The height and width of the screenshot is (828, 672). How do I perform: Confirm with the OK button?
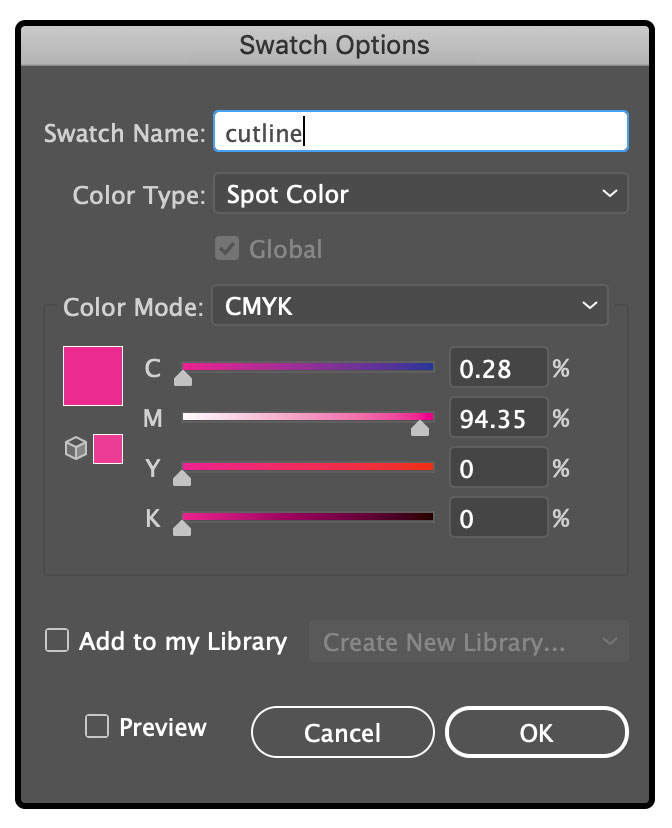[536, 733]
